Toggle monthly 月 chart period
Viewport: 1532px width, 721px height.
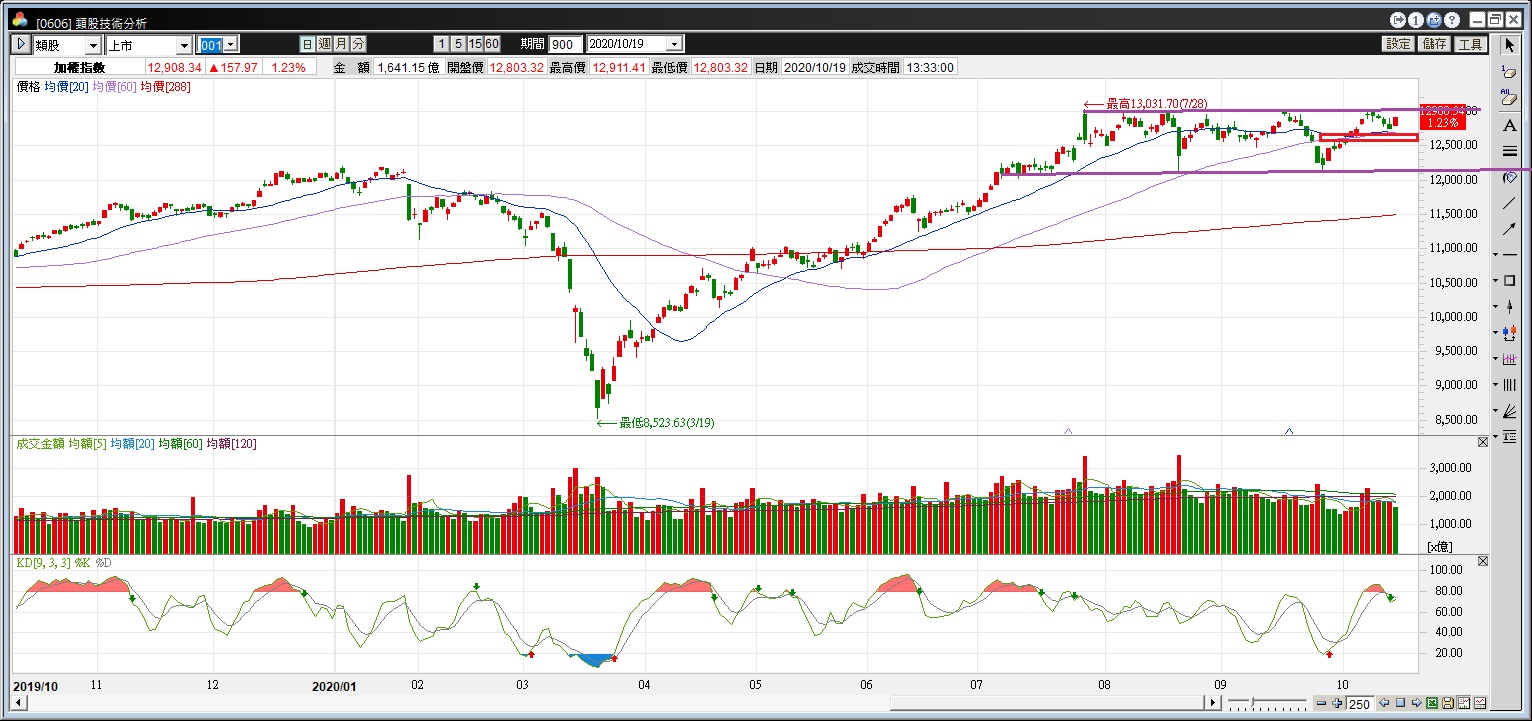[x=341, y=44]
